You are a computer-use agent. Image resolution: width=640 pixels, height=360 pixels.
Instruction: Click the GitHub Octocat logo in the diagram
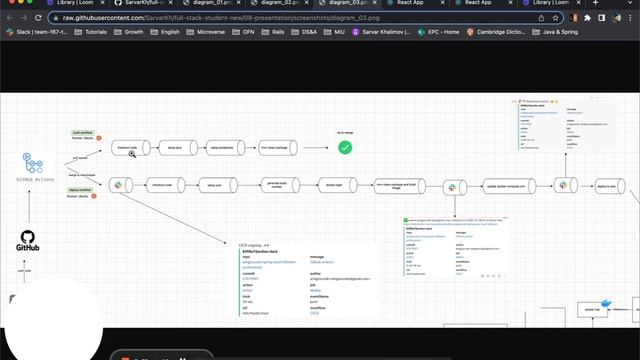[x=28, y=237]
